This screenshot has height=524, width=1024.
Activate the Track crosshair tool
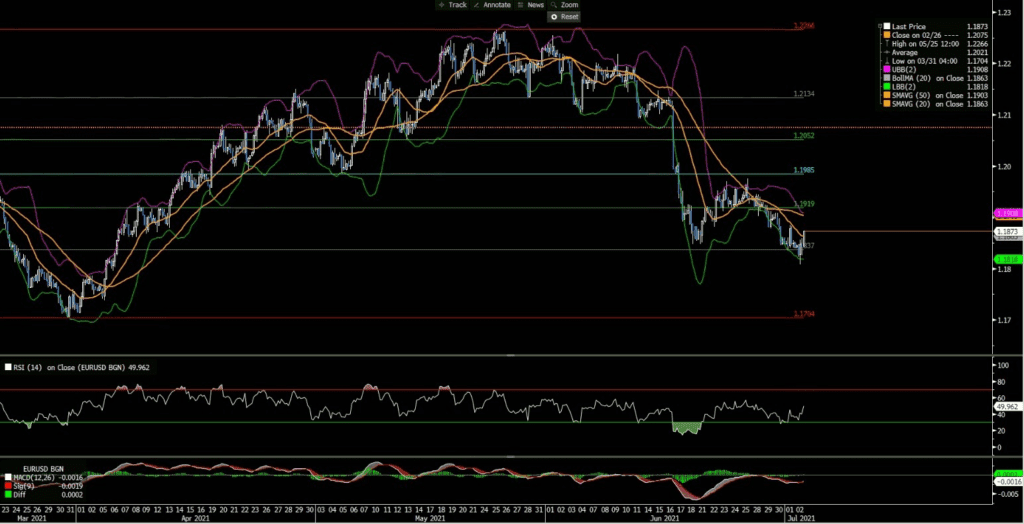click(452, 5)
